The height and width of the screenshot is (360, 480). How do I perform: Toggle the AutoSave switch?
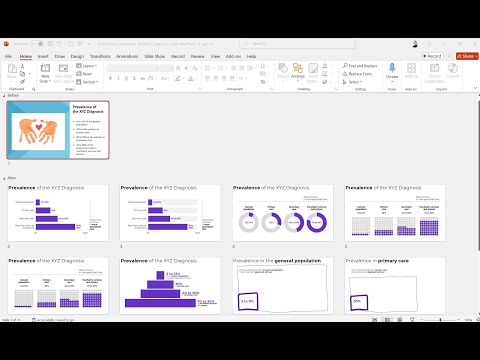(37, 44)
